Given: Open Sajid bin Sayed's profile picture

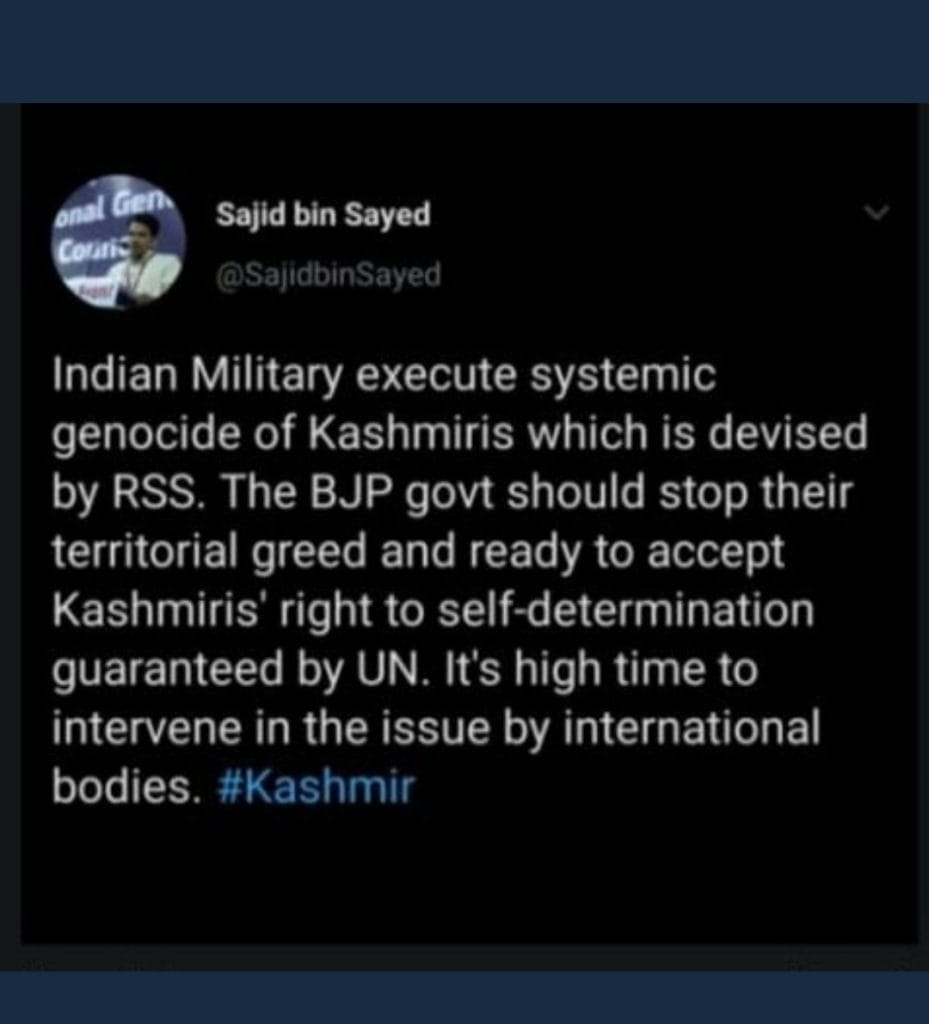Looking at the screenshot, I should tap(119, 241).
